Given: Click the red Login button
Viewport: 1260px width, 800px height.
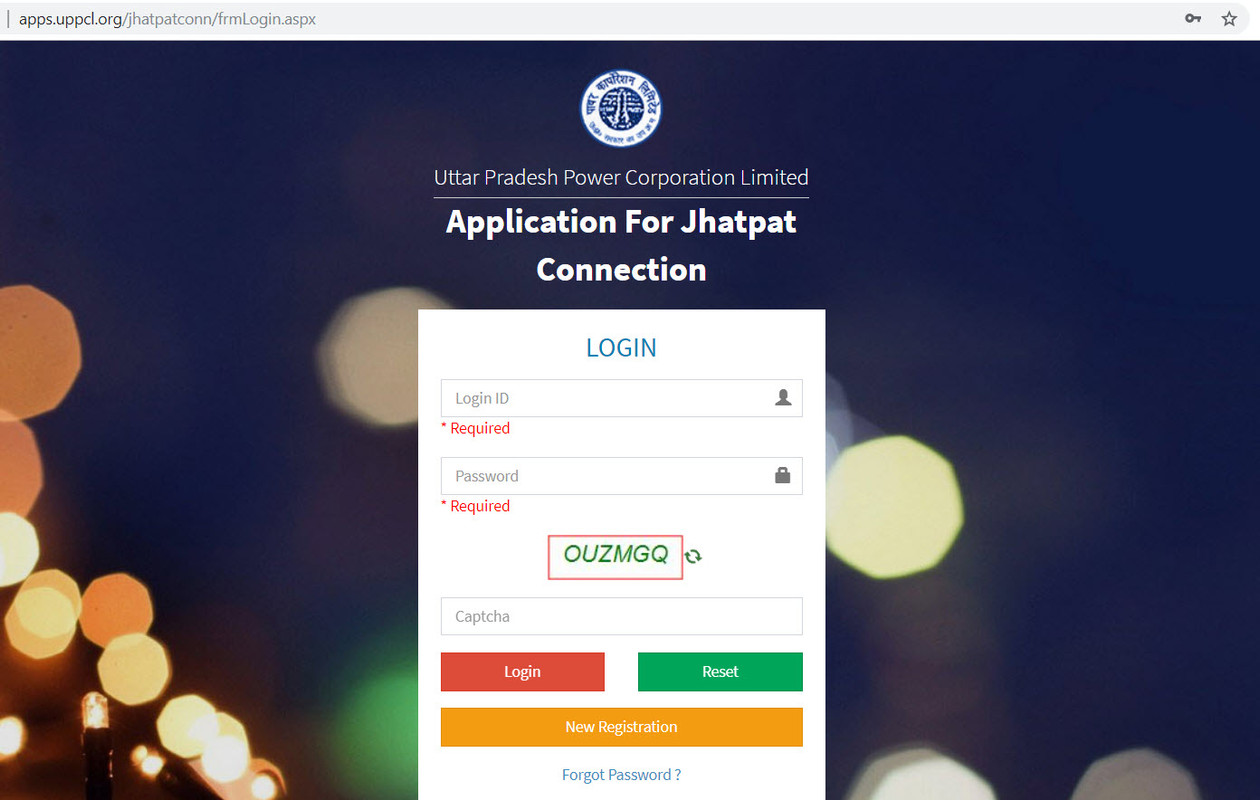Looking at the screenshot, I should (x=523, y=672).
